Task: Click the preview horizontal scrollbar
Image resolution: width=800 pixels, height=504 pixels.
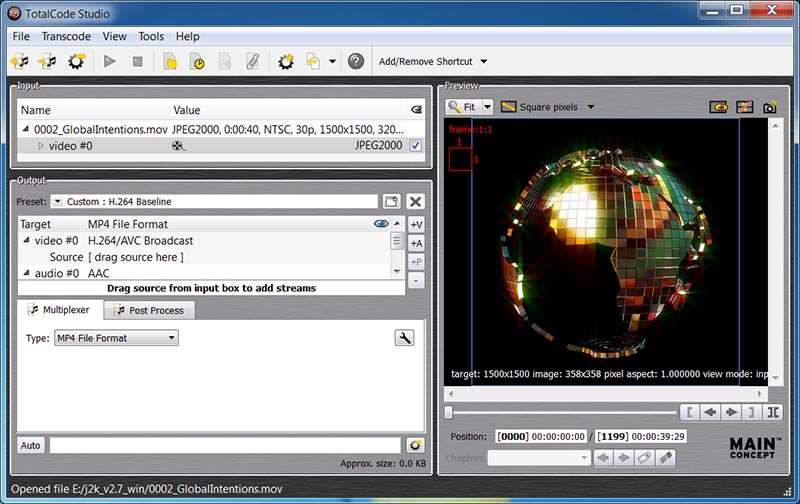Action: tap(606, 394)
